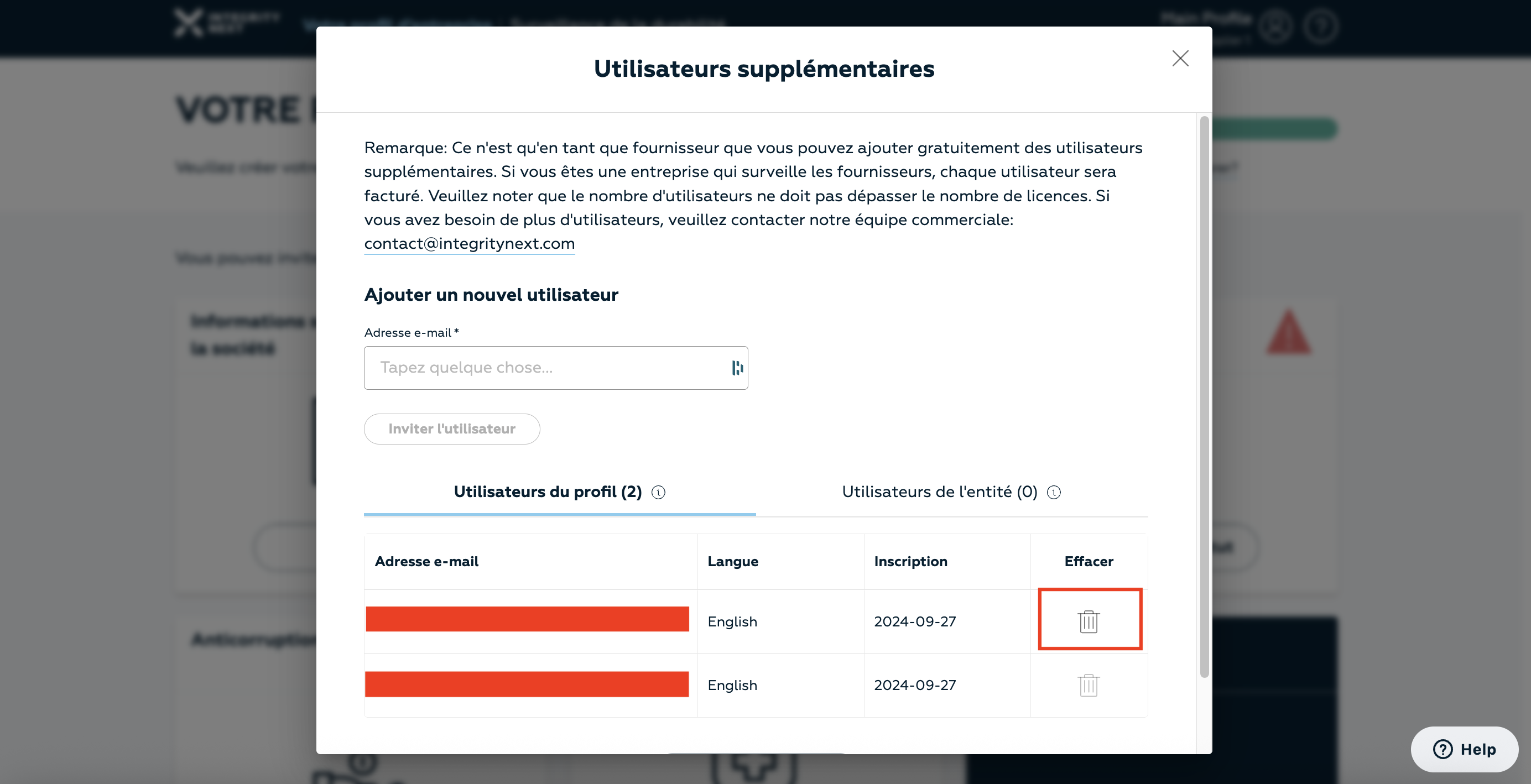The height and width of the screenshot is (784, 1531).
Task: Click 2024-09-27 date in the first row
Action: 915,622
